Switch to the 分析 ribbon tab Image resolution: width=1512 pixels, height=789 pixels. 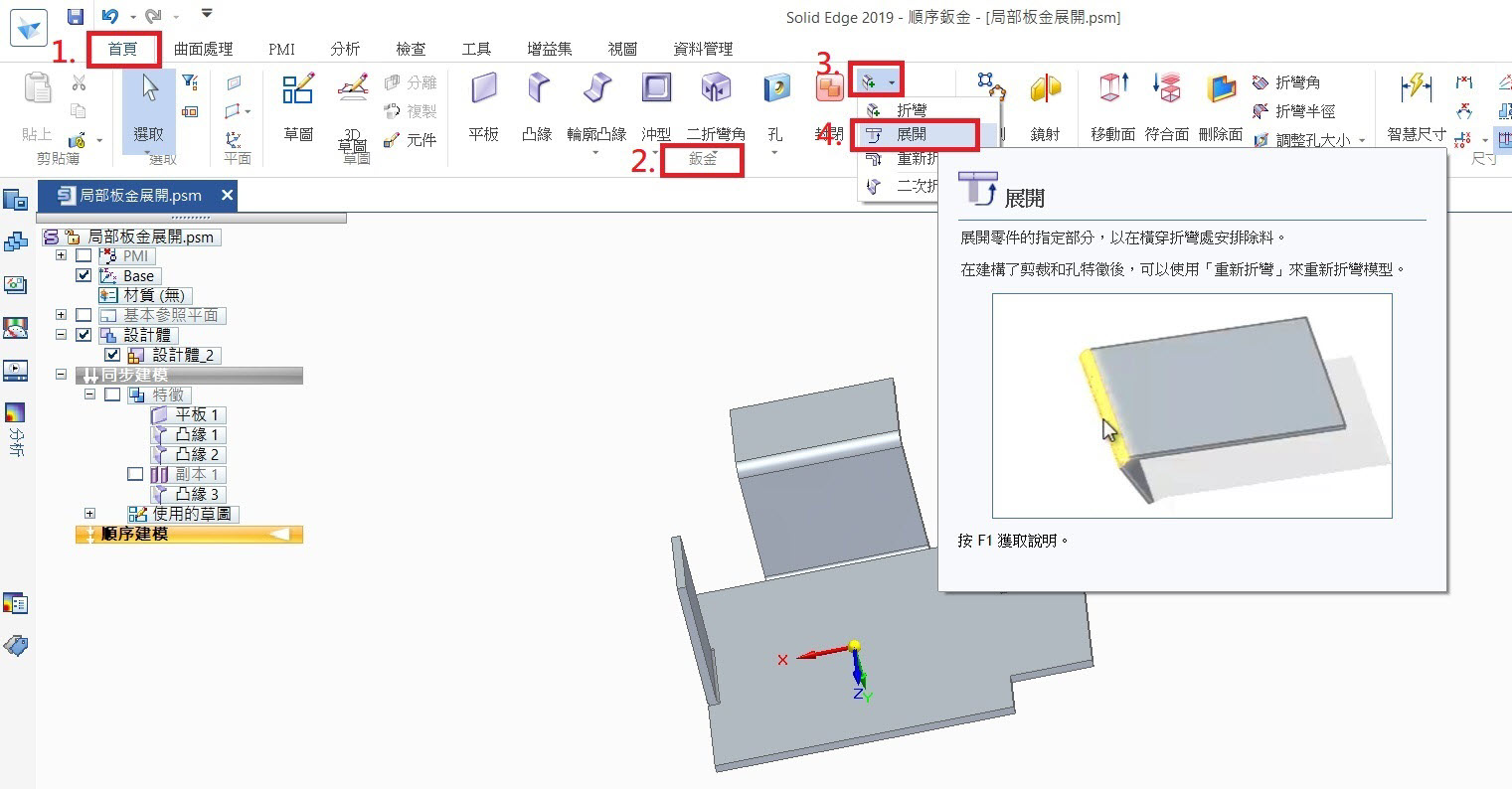pos(345,49)
